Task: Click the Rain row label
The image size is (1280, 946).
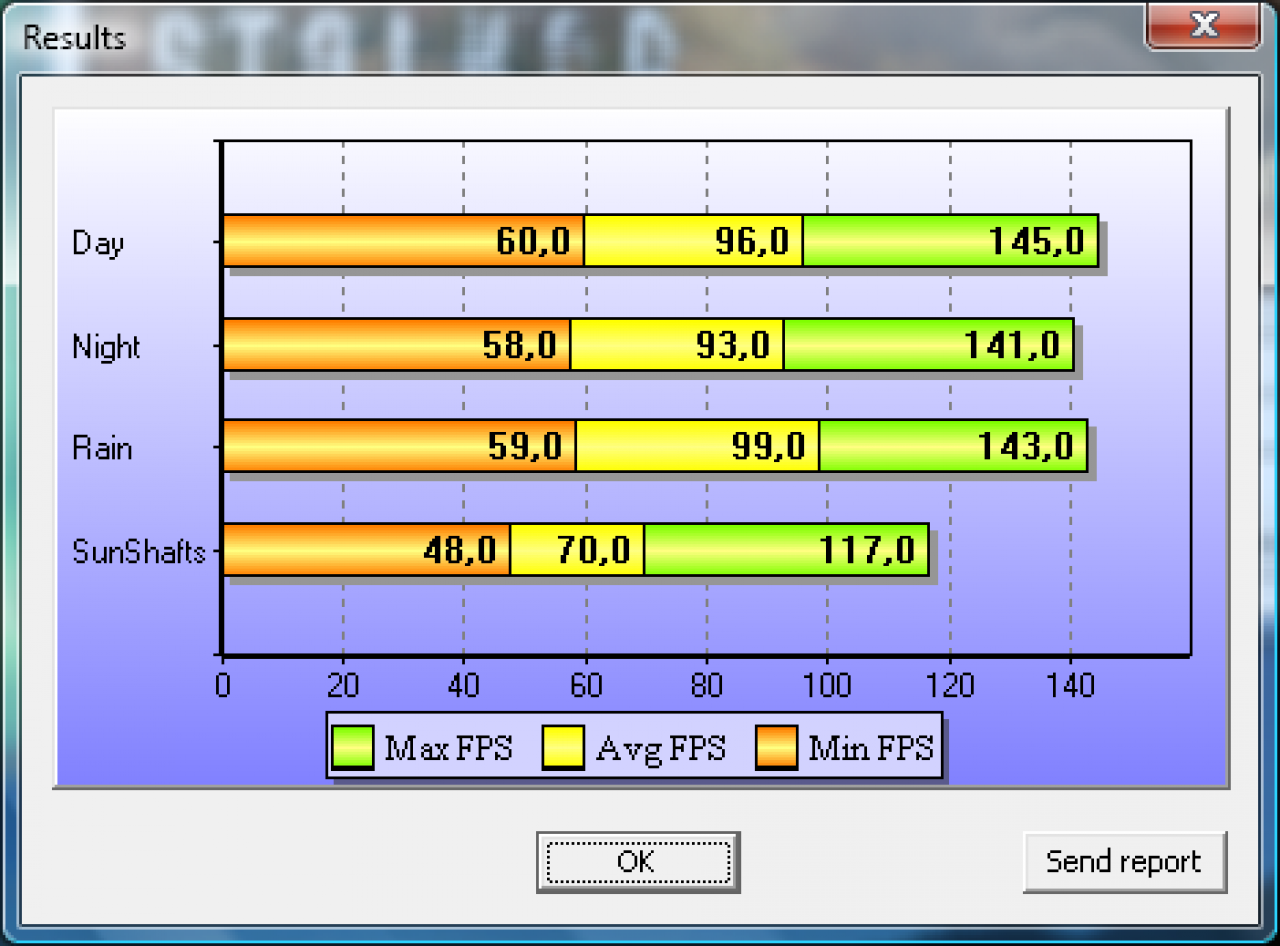Action: pos(102,448)
